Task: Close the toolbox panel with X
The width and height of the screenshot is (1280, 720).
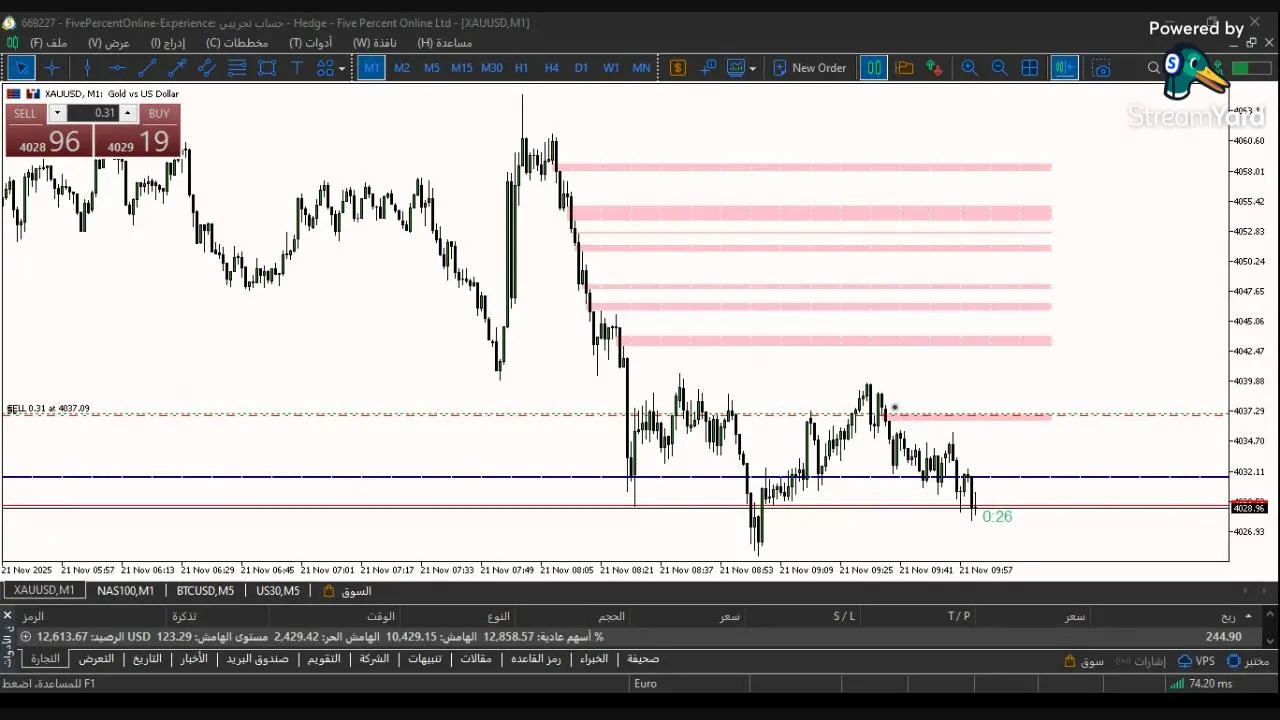Action: [7, 616]
